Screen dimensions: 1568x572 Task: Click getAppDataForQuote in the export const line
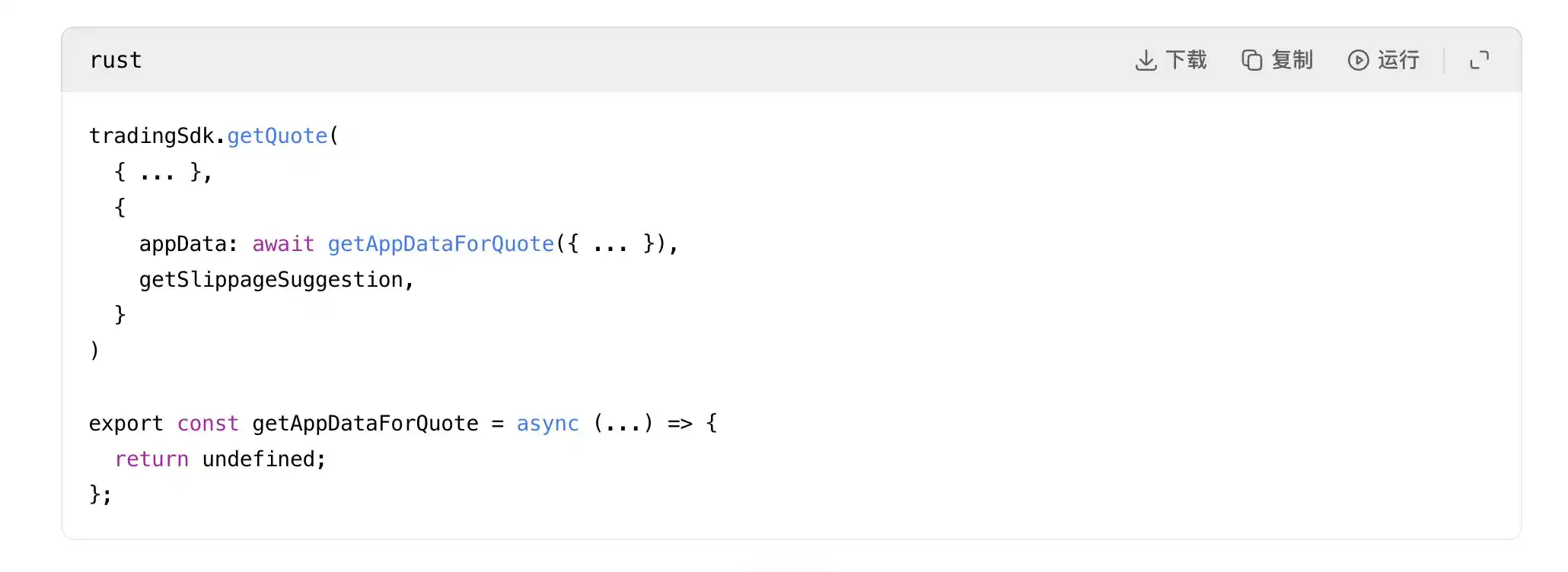(x=365, y=424)
